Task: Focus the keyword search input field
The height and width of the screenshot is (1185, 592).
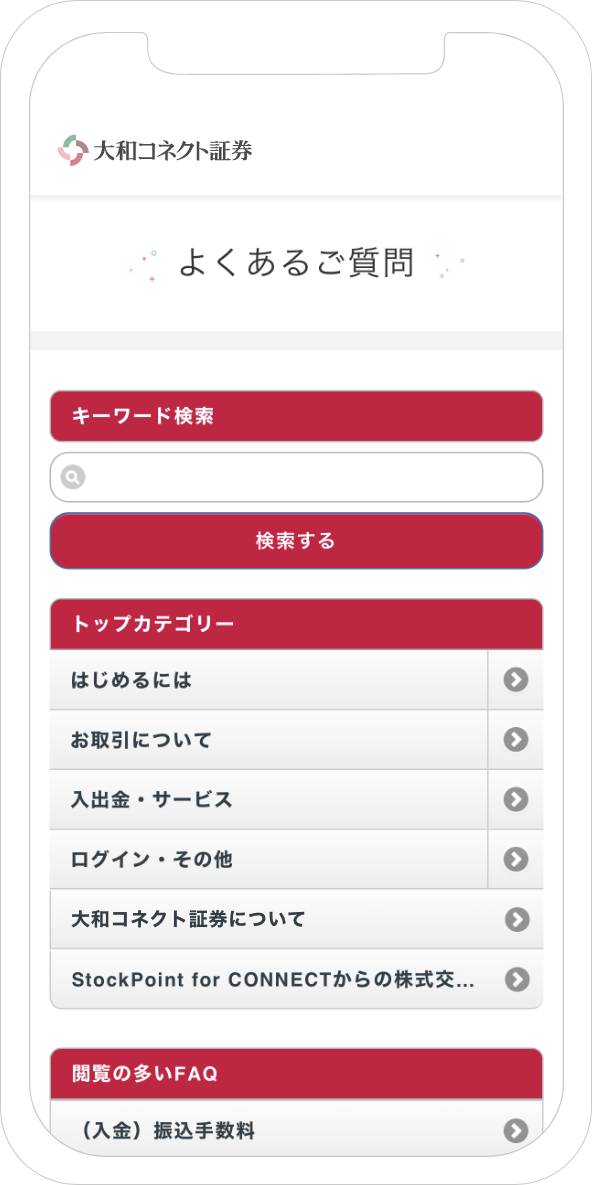Action: [x=296, y=477]
